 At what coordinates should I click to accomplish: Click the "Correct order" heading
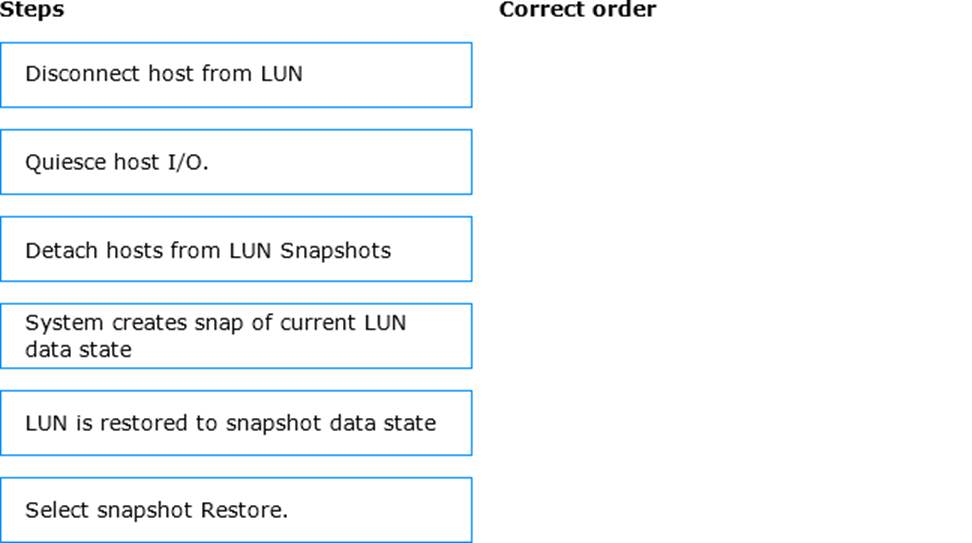click(x=577, y=9)
